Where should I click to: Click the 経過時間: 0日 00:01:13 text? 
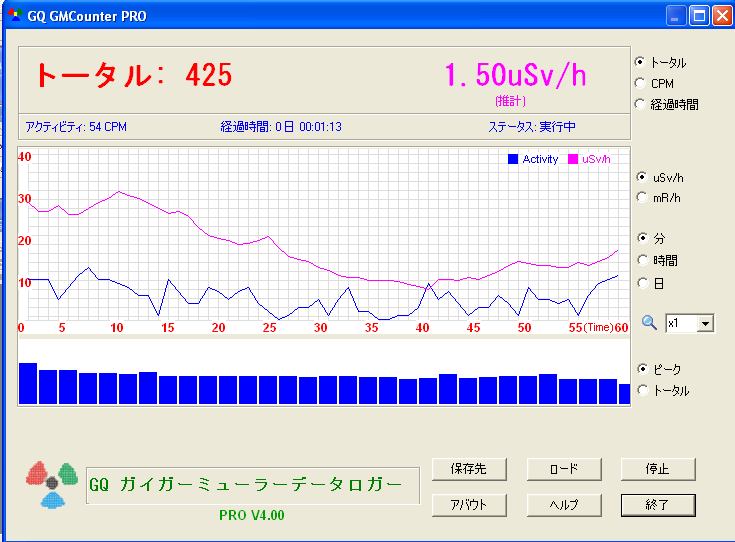point(281,127)
